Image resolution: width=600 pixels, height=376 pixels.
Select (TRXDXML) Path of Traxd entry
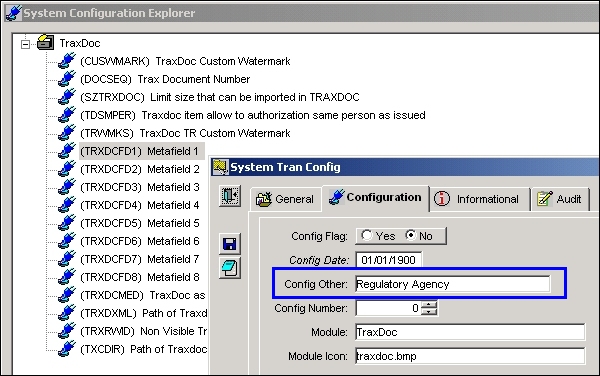(x=143, y=313)
